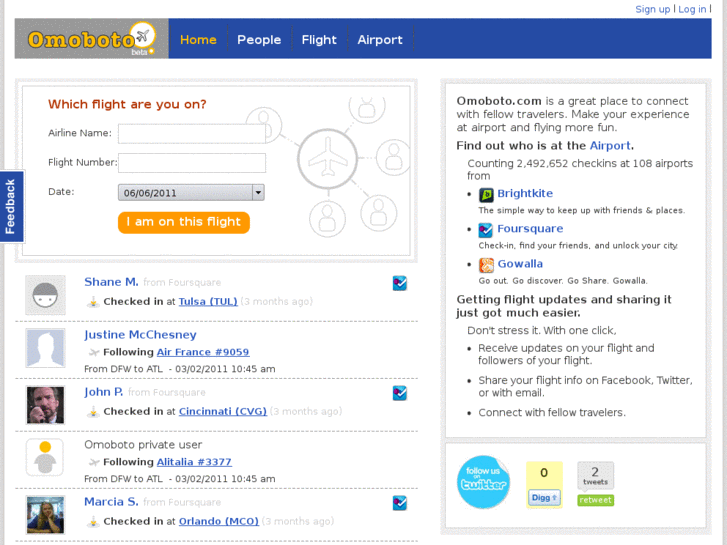The width and height of the screenshot is (727, 545).
Task: Open John P. profile link
Action: tap(103, 392)
